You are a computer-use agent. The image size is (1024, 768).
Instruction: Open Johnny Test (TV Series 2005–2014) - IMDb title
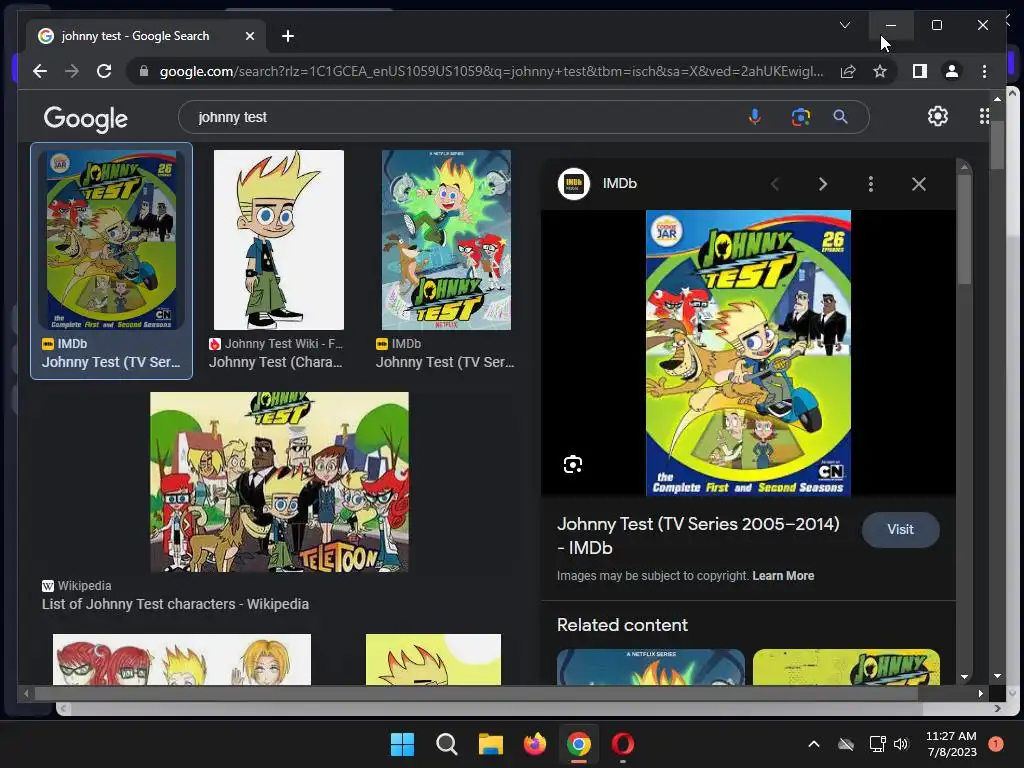(x=698, y=536)
